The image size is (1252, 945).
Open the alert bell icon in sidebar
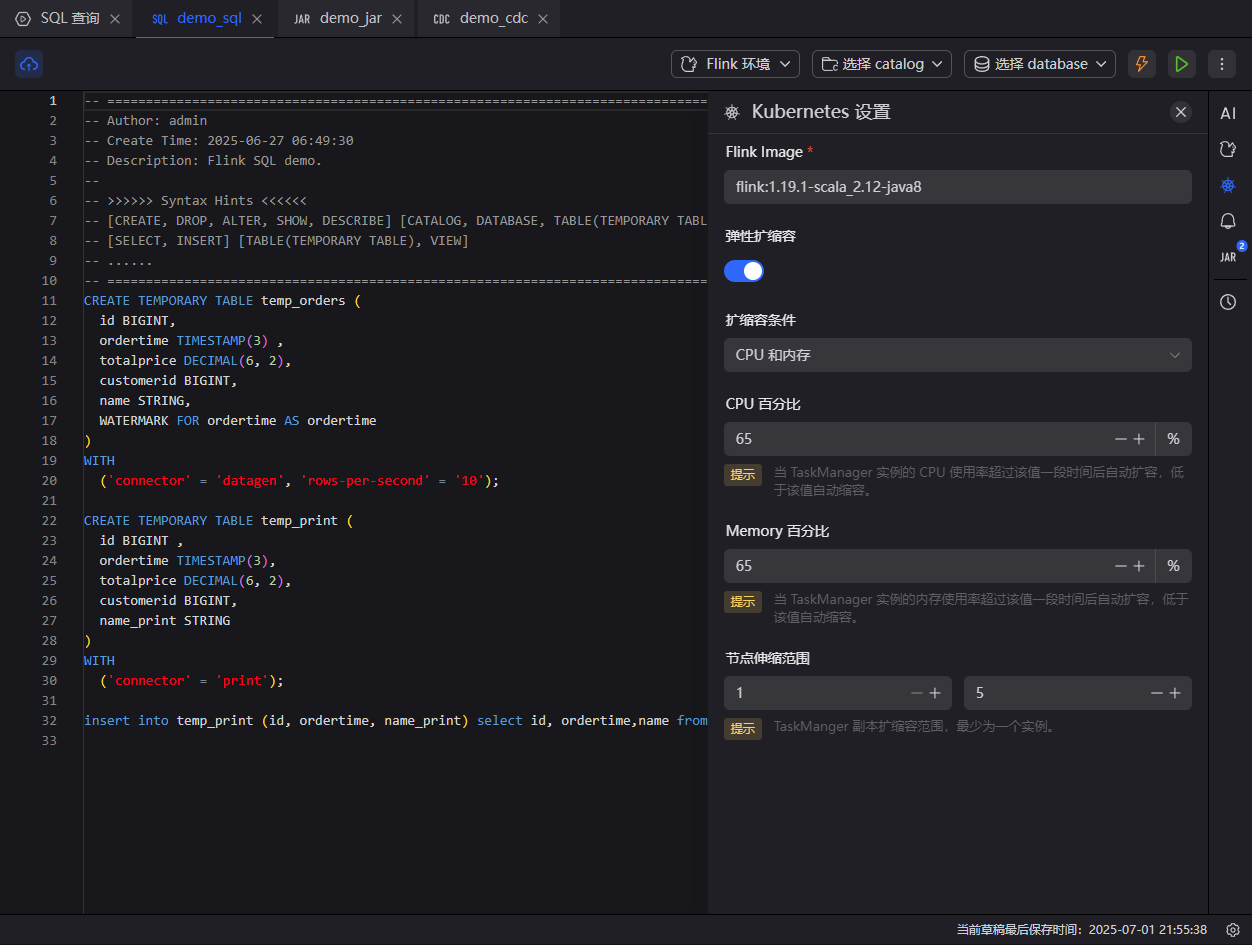(x=1228, y=221)
